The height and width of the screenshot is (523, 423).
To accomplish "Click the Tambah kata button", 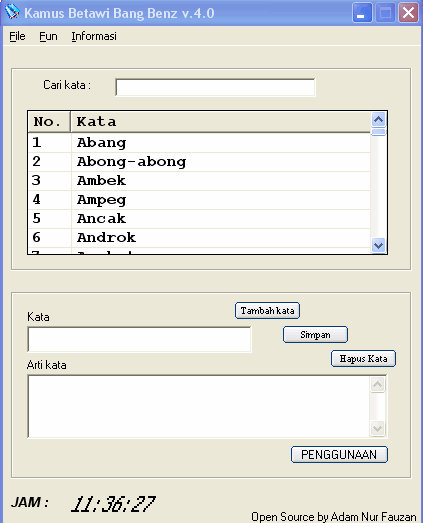I will 267,311.
